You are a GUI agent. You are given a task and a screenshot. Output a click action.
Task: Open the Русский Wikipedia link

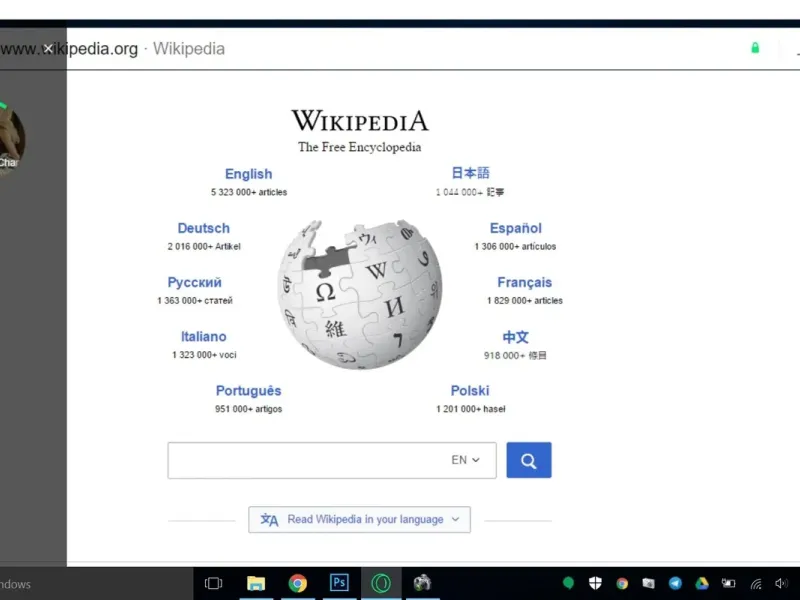tap(194, 282)
